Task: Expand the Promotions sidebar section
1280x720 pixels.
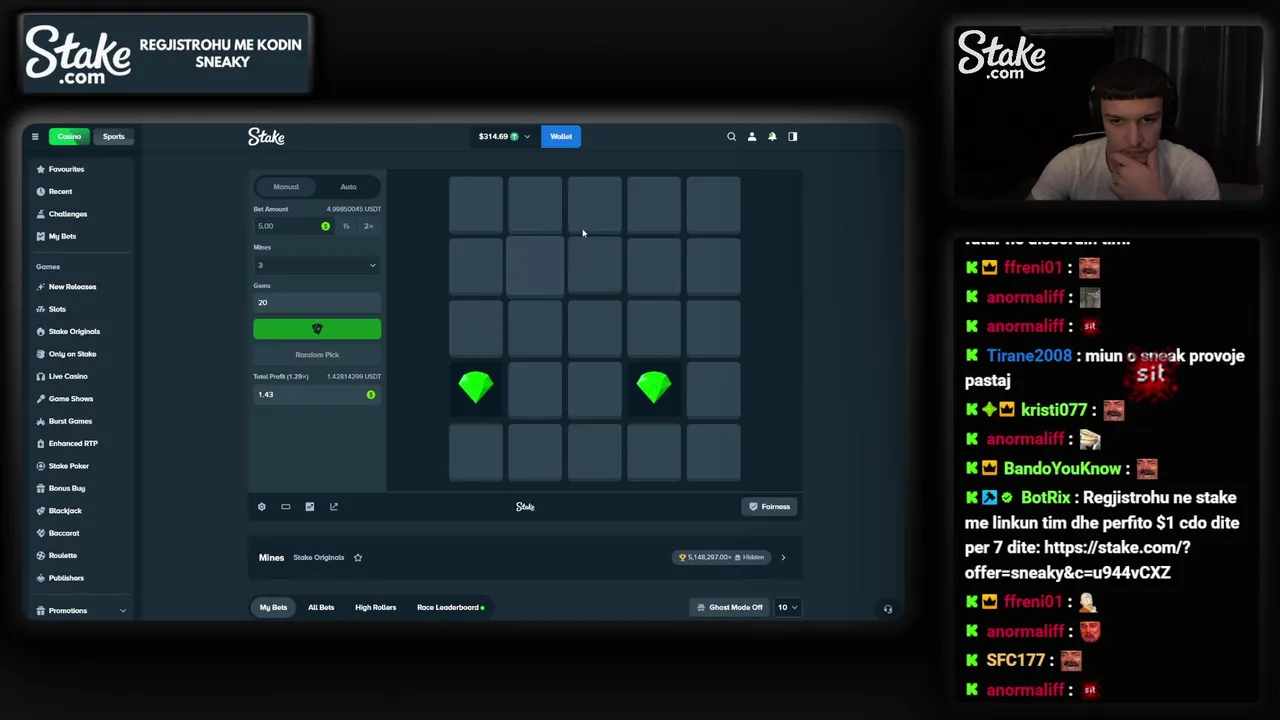Action: click(x=80, y=610)
